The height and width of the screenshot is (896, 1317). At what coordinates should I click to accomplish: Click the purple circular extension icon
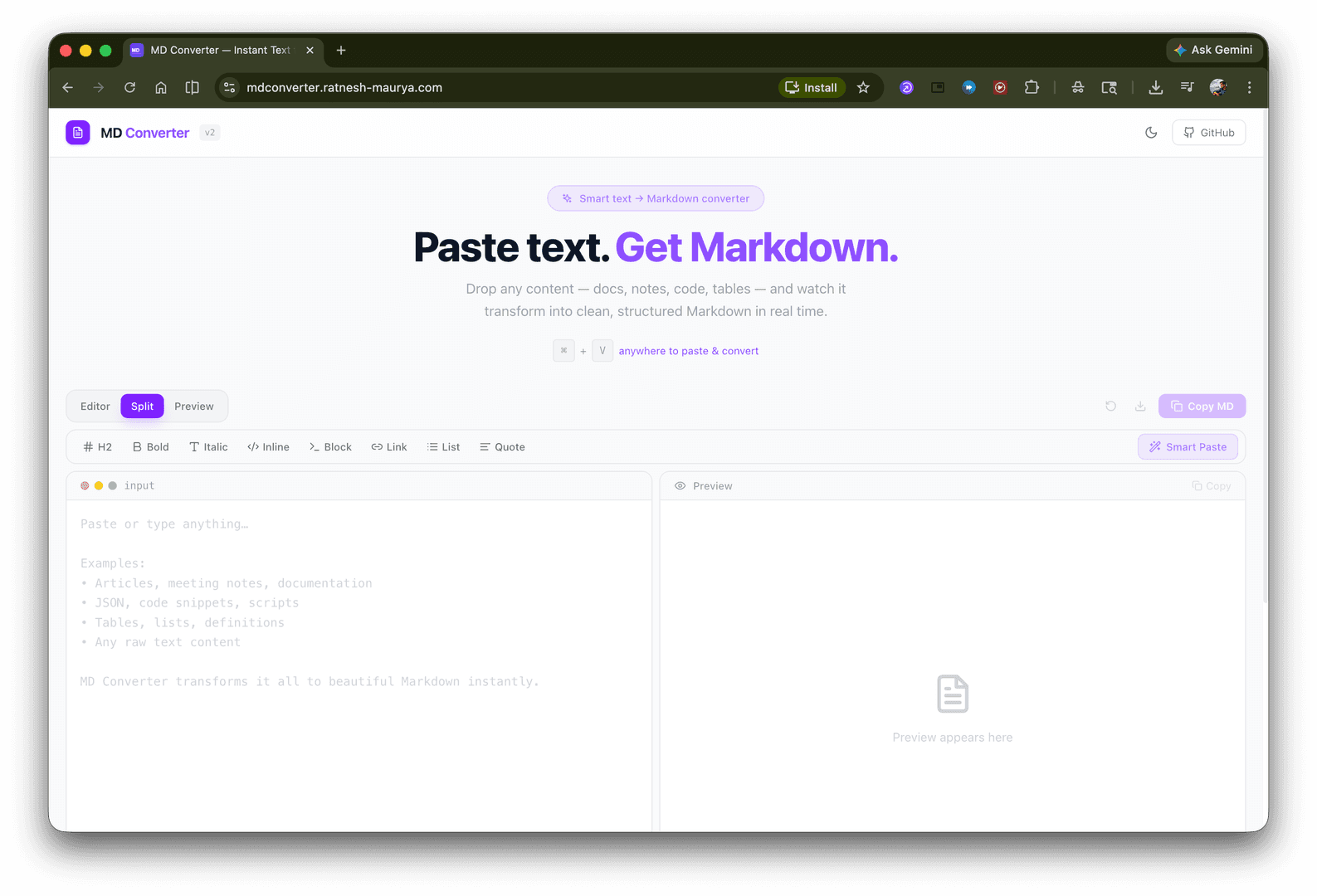pos(907,87)
